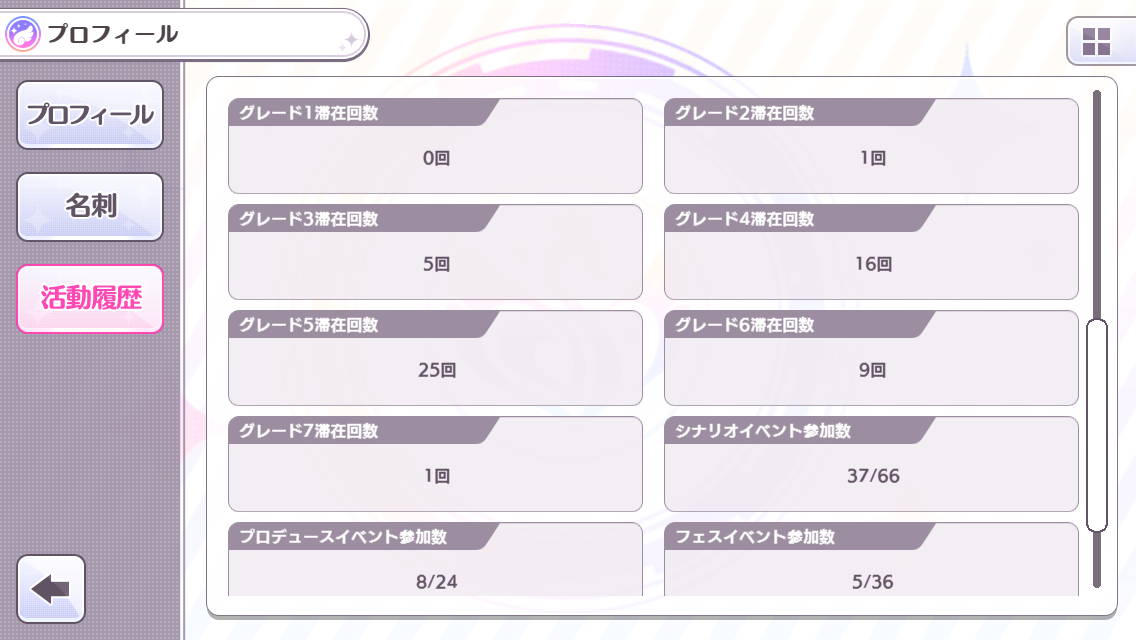1136x640 pixels.
Task: Open the プロデュースイベント参加数 card
Action: pos(435,560)
